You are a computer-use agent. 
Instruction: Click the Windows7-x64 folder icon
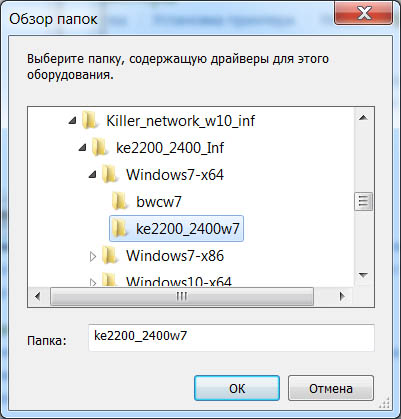click(x=109, y=174)
